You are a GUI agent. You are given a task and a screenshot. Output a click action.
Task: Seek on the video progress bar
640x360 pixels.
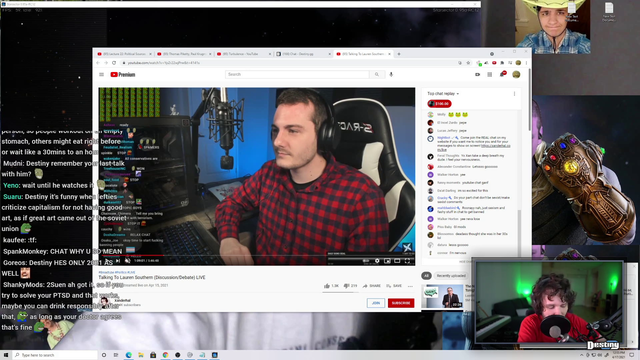pyautogui.click(x=256, y=256)
